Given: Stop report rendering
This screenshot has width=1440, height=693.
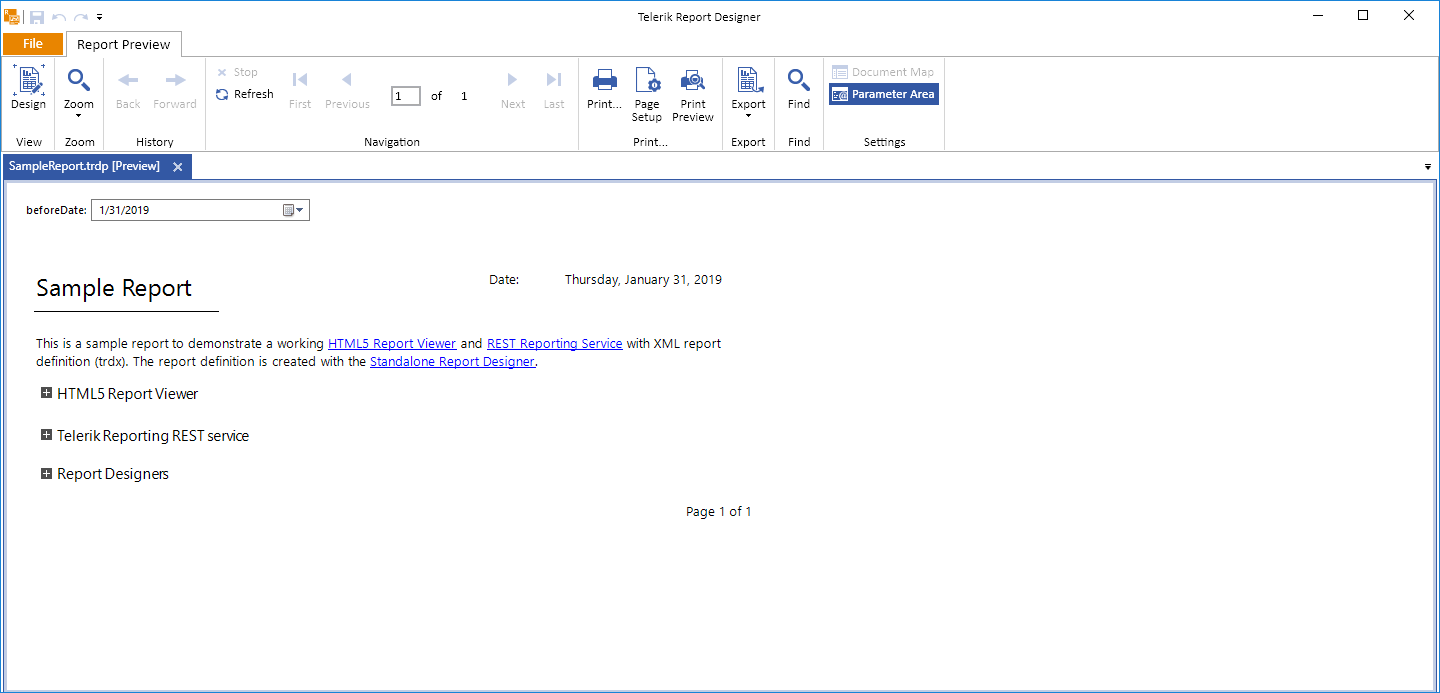Looking at the screenshot, I should tap(237, 72).
